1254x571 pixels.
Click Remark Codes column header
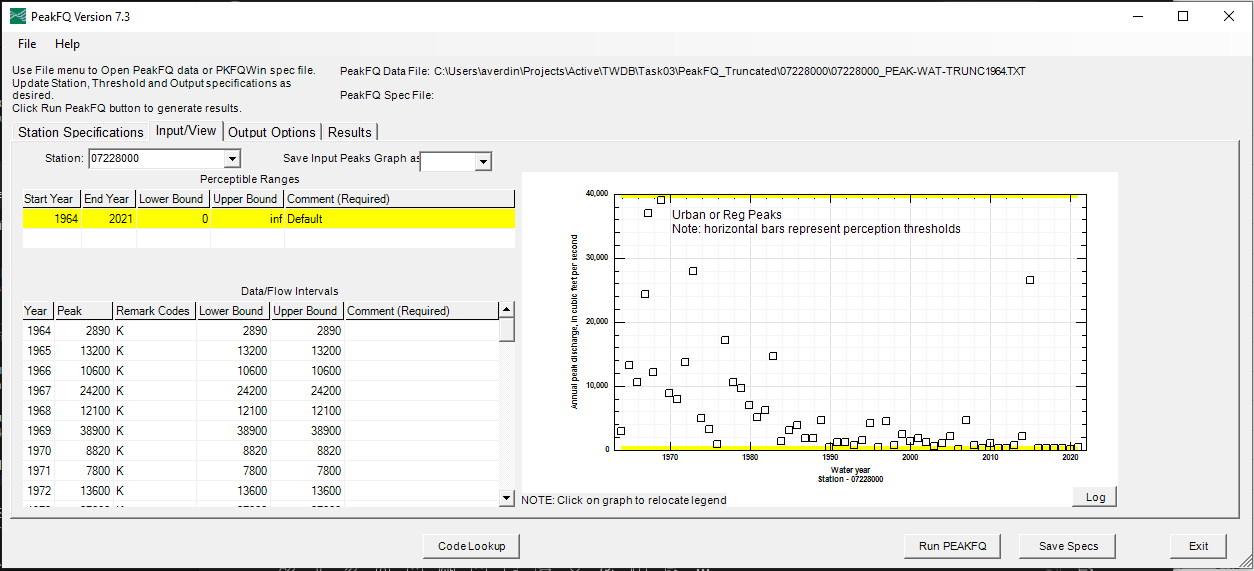click(155, 311)
